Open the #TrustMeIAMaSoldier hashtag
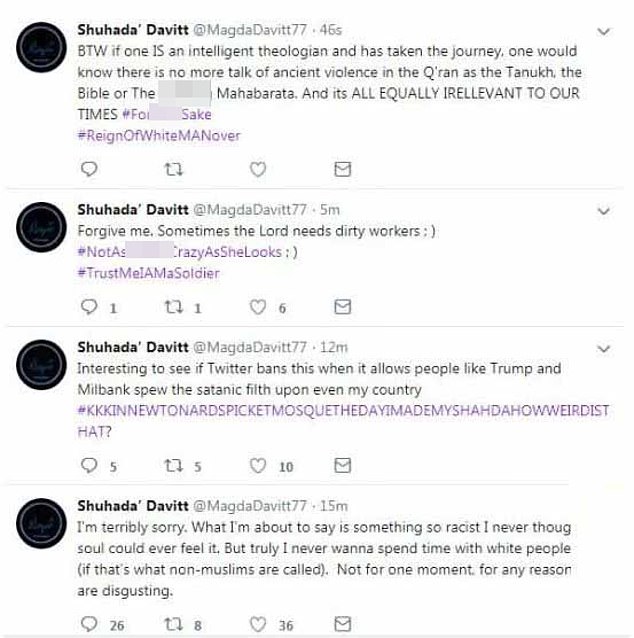 147,272
